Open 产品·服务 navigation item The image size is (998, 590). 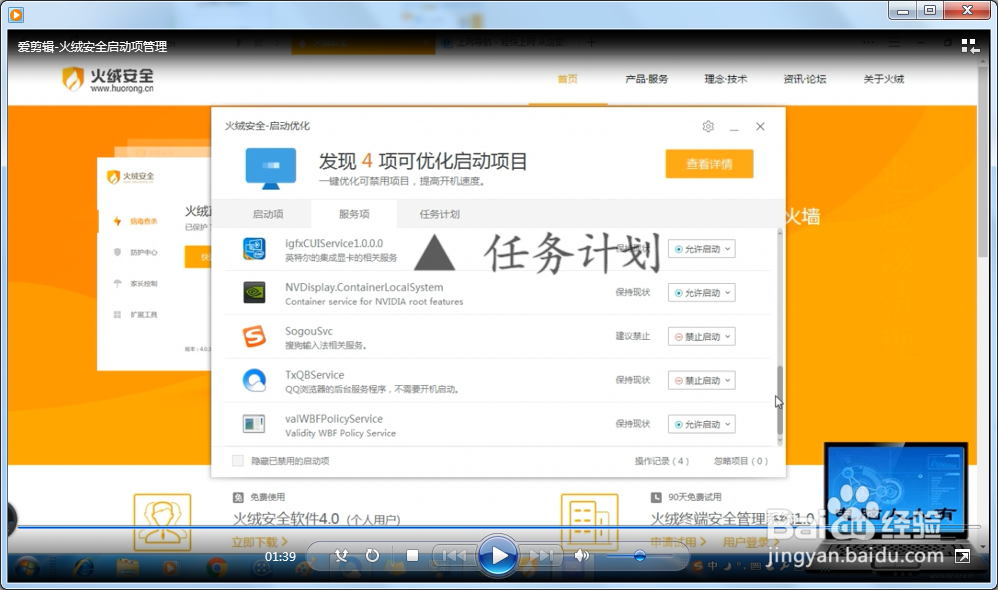pos(647,79)
